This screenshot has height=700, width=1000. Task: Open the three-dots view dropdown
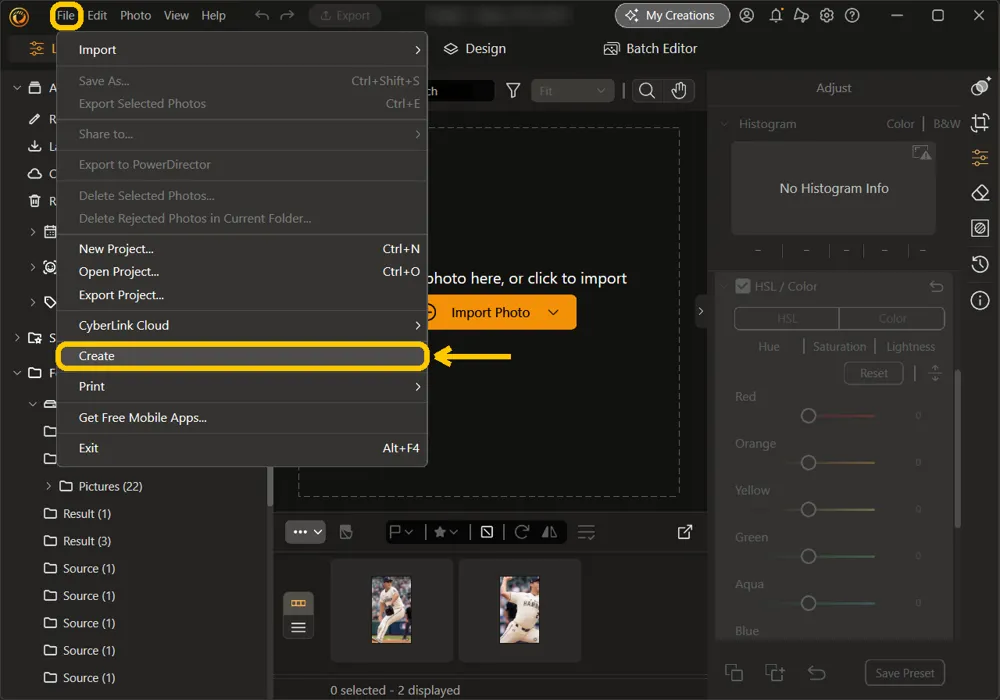305,532
